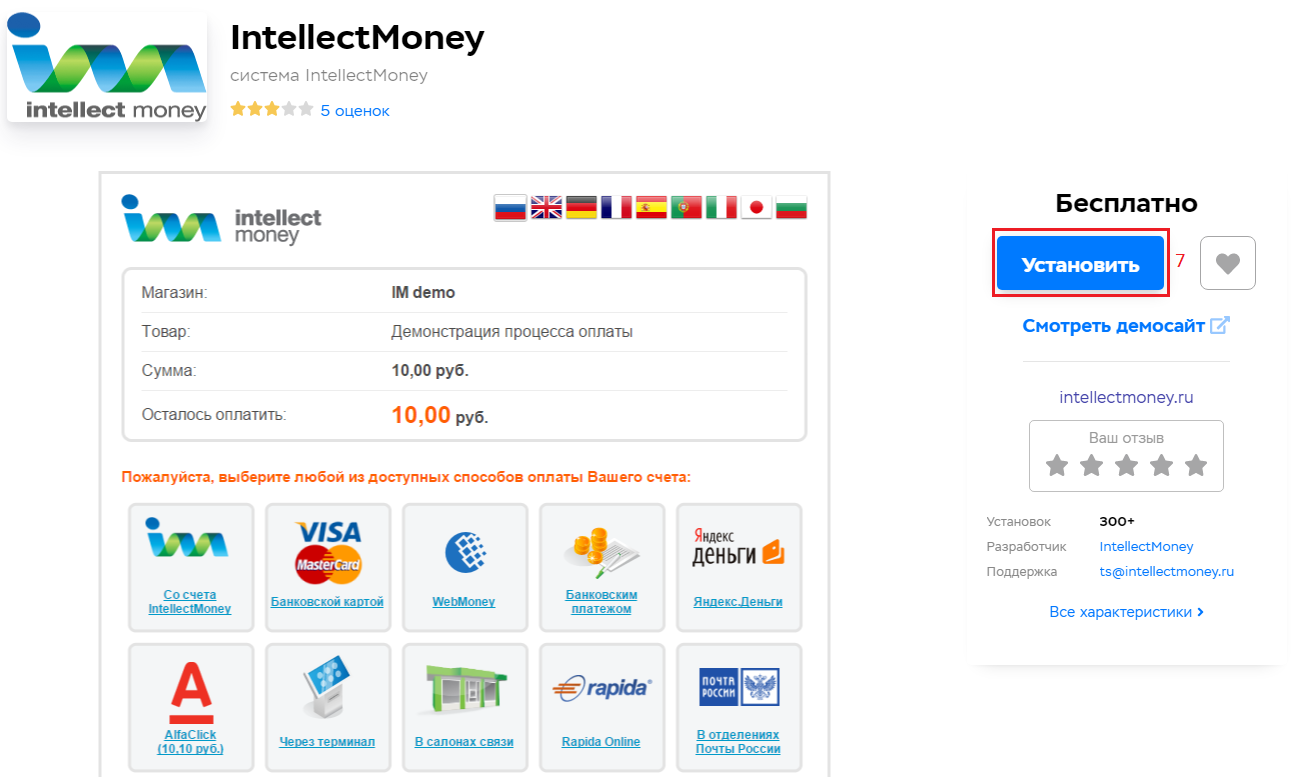Visit intellectmoney.ru website link

1126,397
